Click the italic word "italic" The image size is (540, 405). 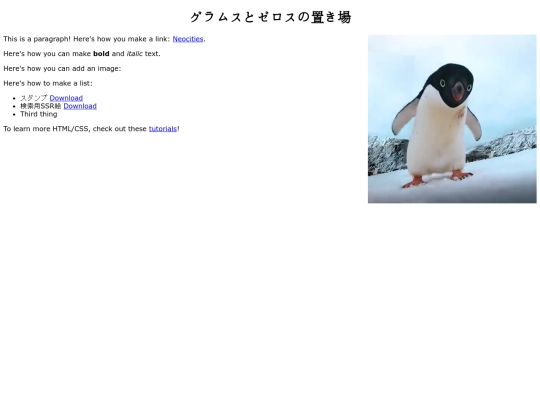[x=134, y=54]
